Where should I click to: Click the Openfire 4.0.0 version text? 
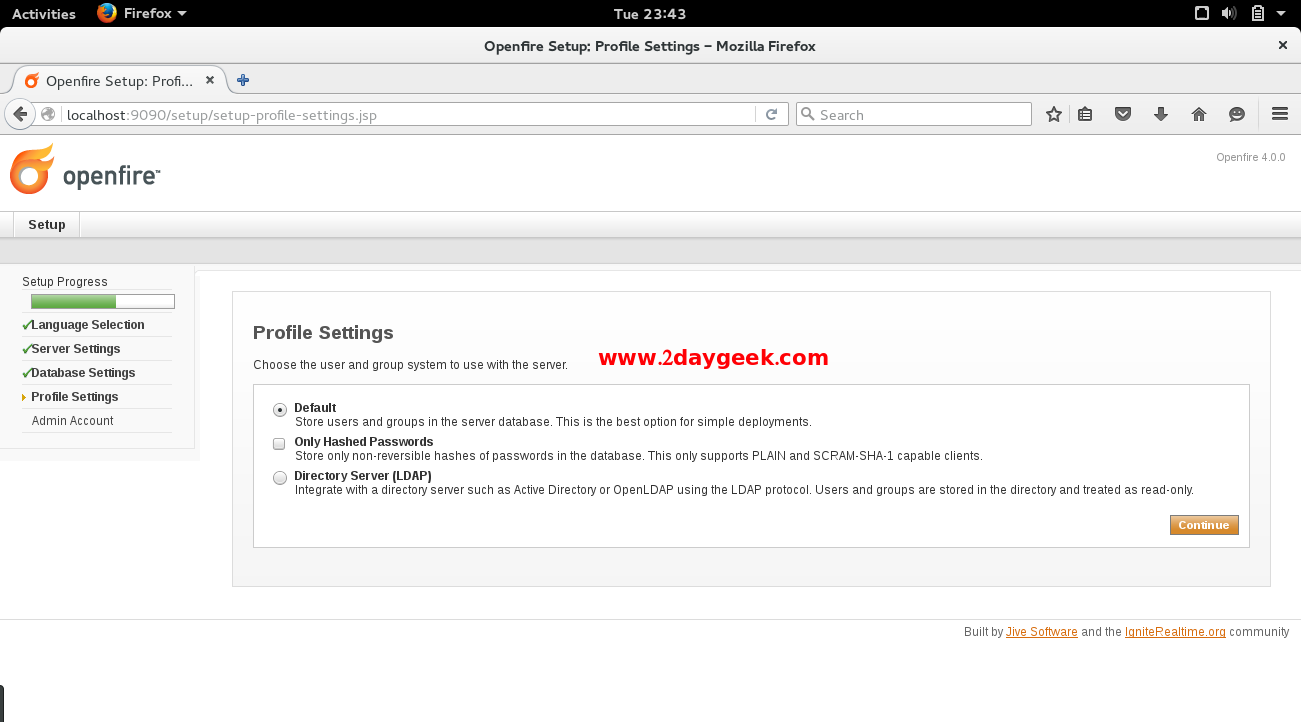[1251, 157]
